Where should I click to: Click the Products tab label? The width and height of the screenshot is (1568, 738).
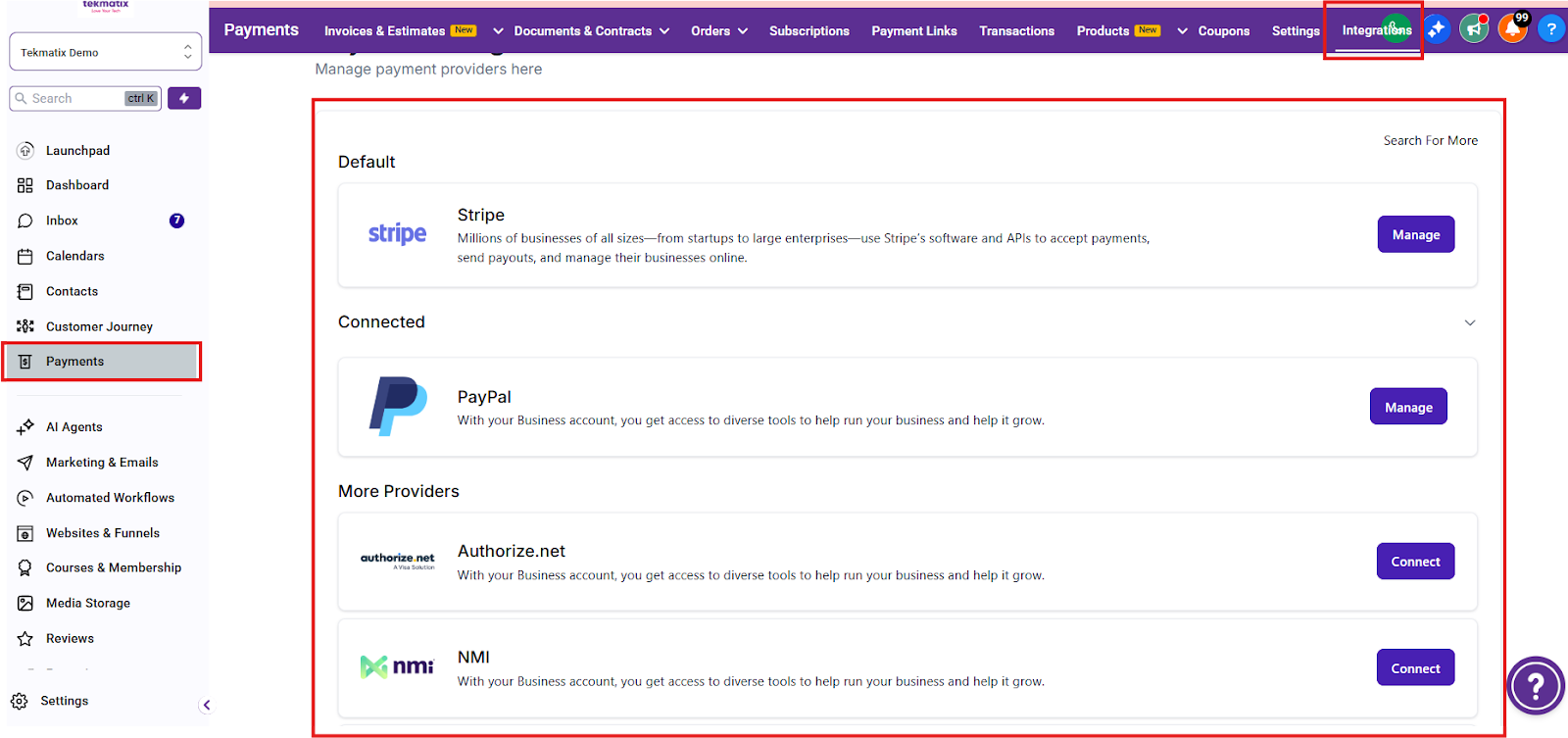1102,31
